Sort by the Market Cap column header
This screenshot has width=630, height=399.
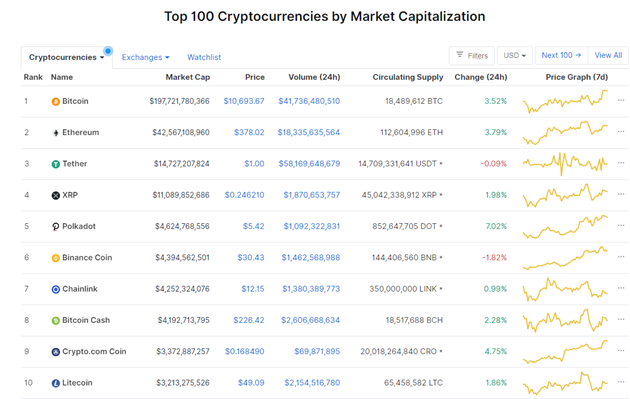[x=188, y=77]
